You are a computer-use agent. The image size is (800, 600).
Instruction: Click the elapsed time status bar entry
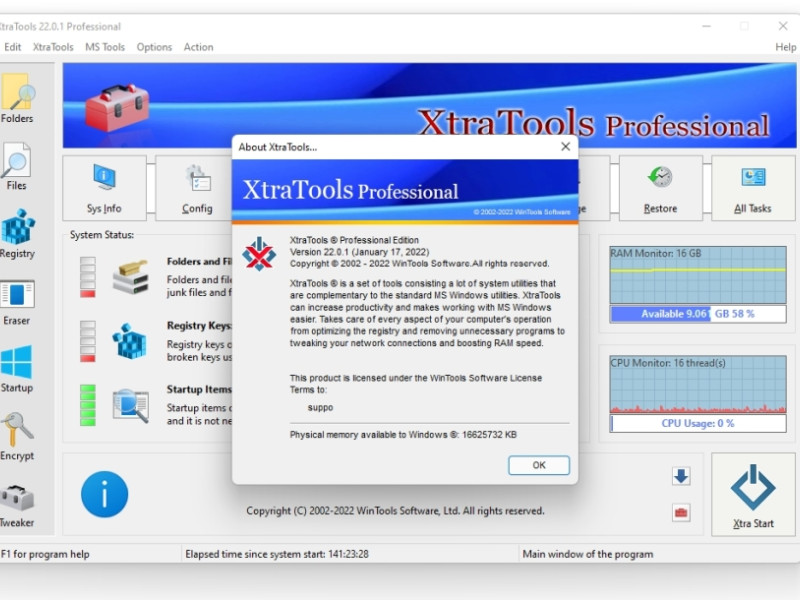coord(277,554)
